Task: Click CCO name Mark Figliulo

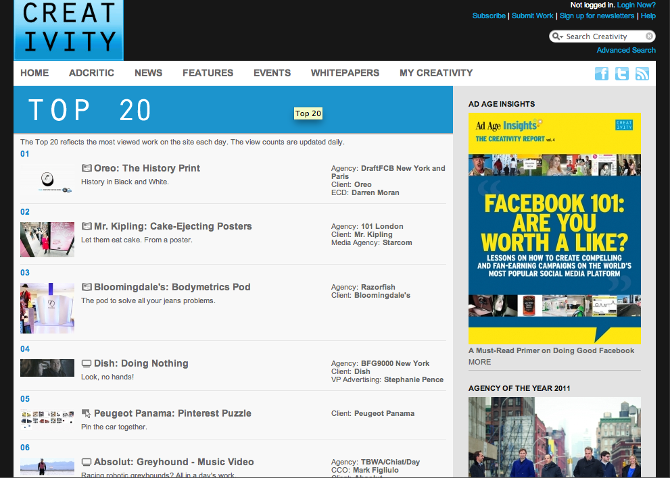Action: [376, 470]
